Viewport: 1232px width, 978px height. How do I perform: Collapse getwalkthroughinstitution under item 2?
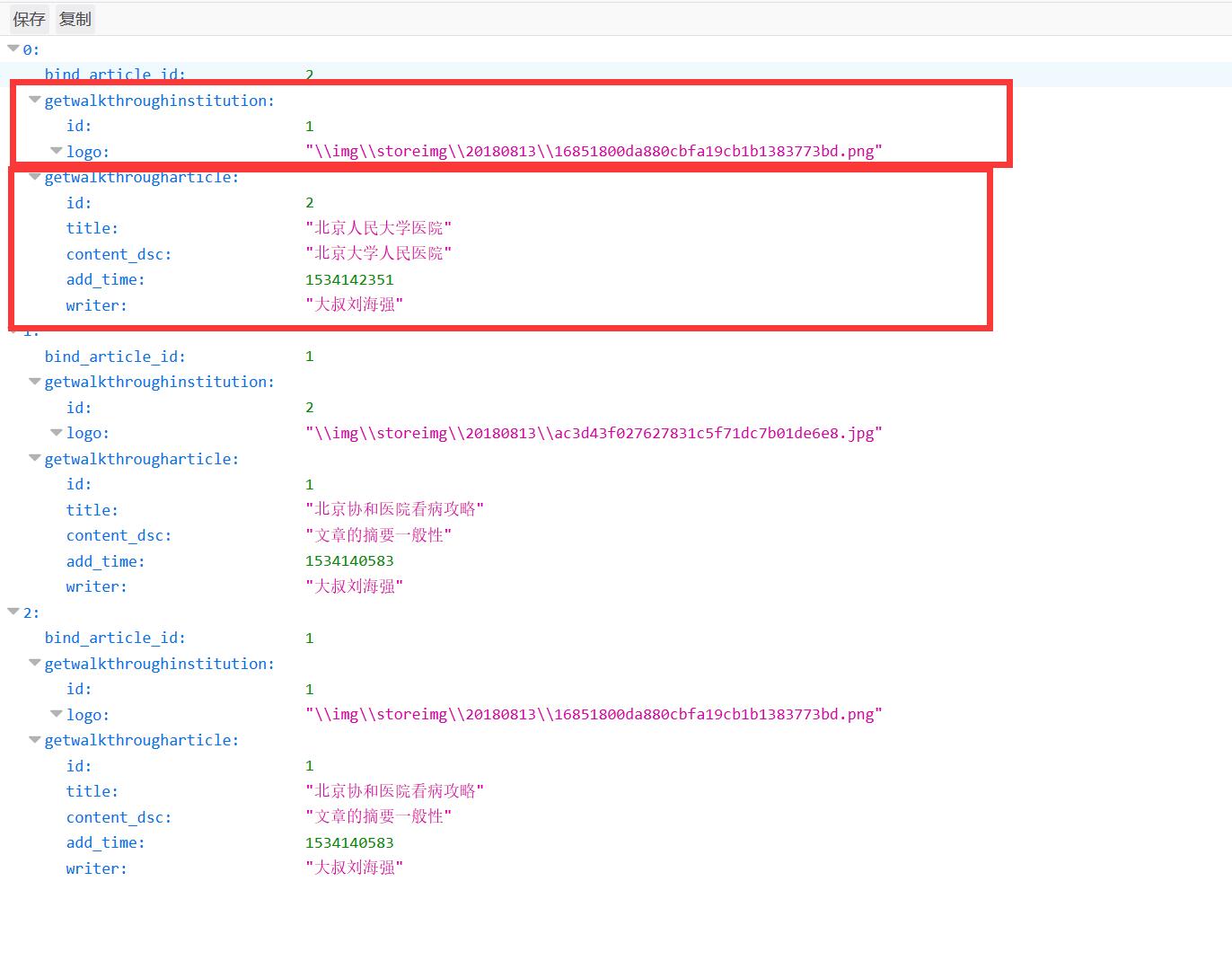click(35, 663)
